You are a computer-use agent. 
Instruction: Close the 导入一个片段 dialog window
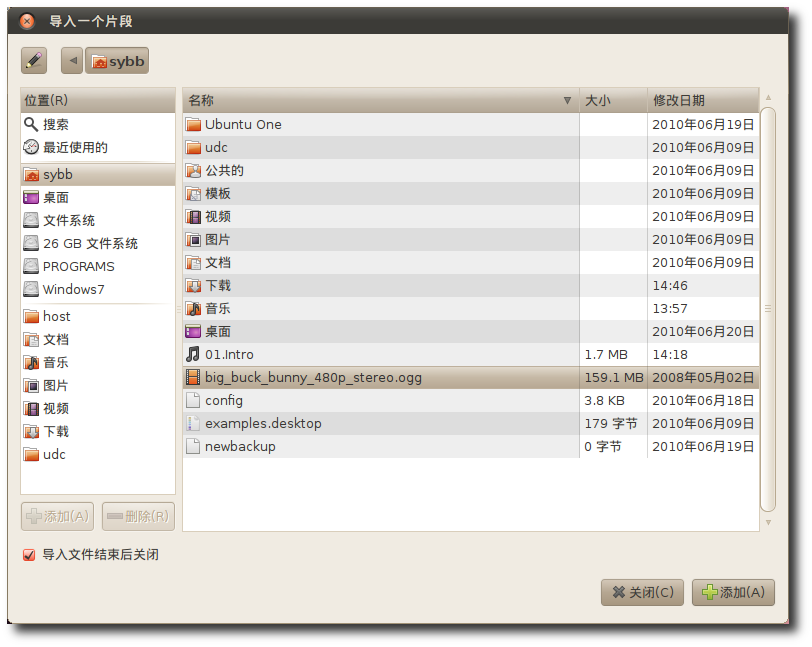(26, 21)
